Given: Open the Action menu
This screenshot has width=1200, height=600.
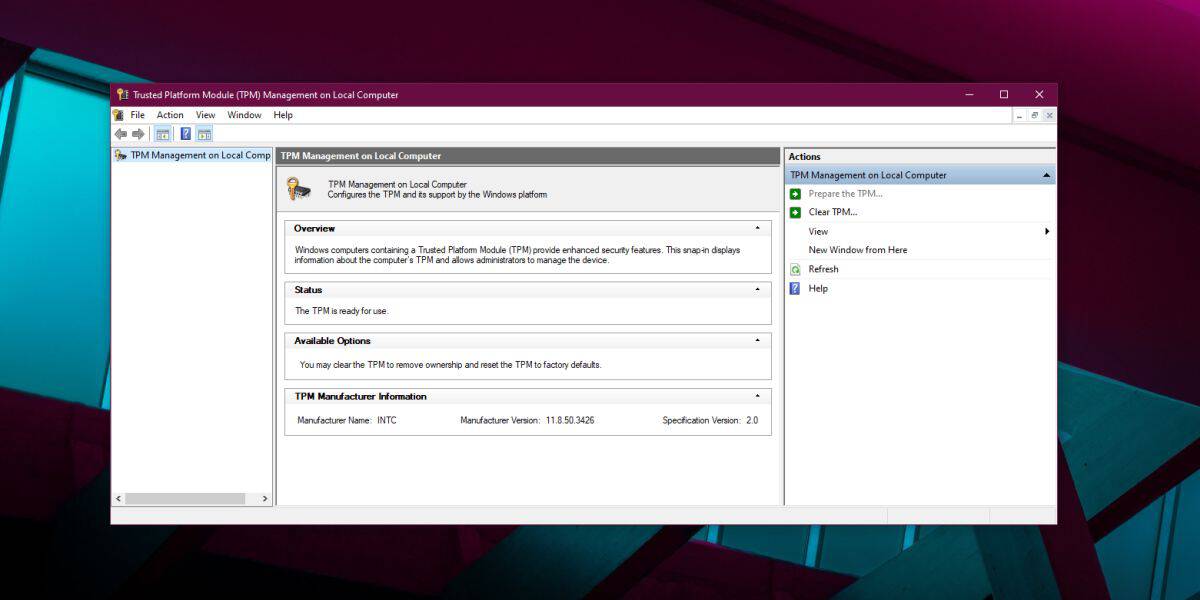Looking at the screenshot, I should tap(170, 115).
